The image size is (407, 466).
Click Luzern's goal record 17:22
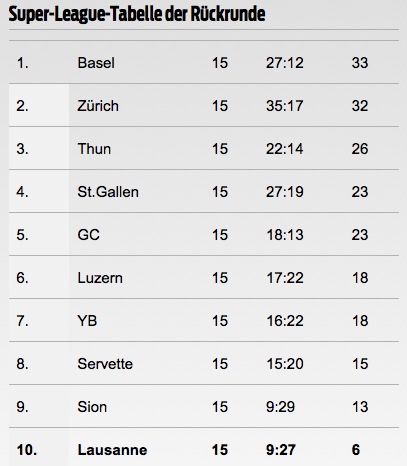(x=285, y=278)
